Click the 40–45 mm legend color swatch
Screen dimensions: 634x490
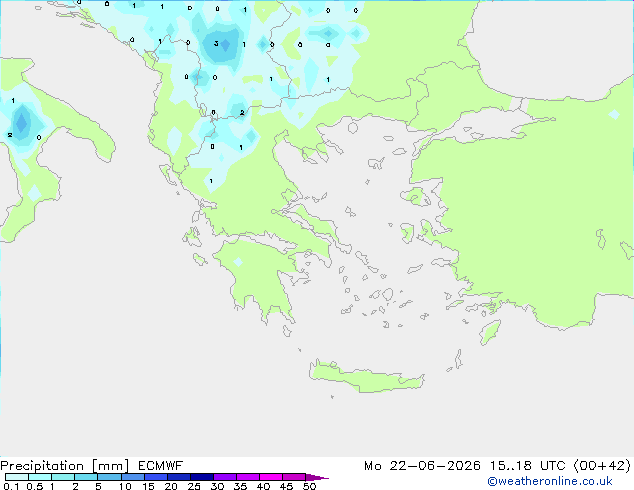(x=271, y=477)
